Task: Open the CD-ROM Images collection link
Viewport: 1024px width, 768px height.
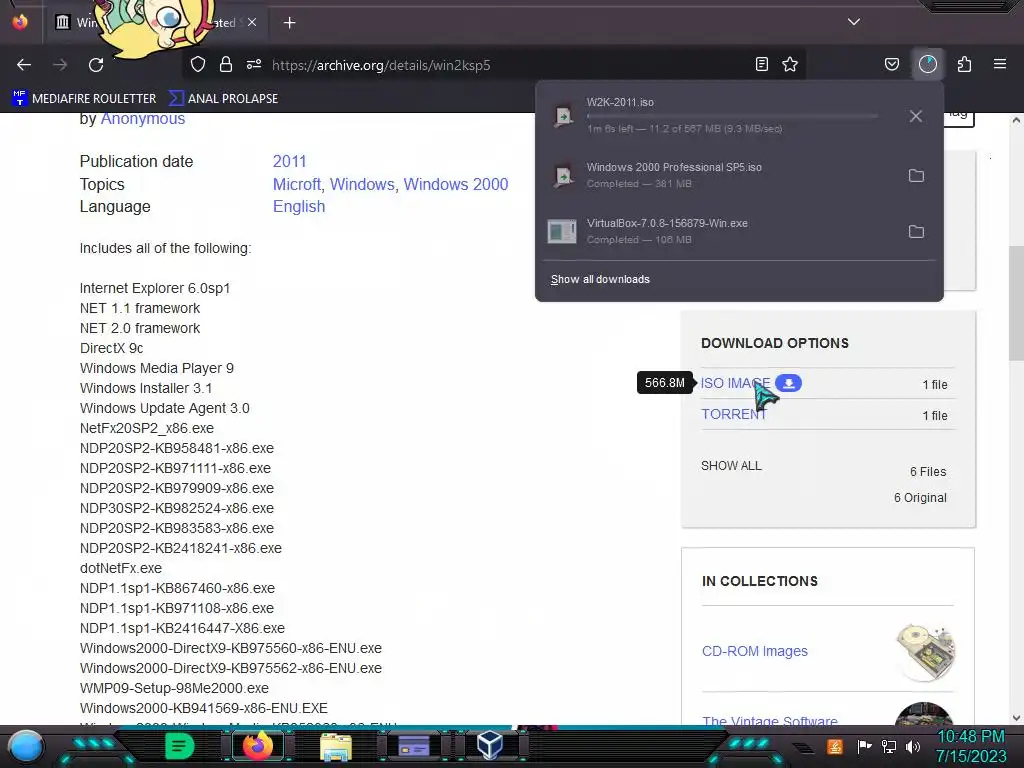Action: coord(755,651)
